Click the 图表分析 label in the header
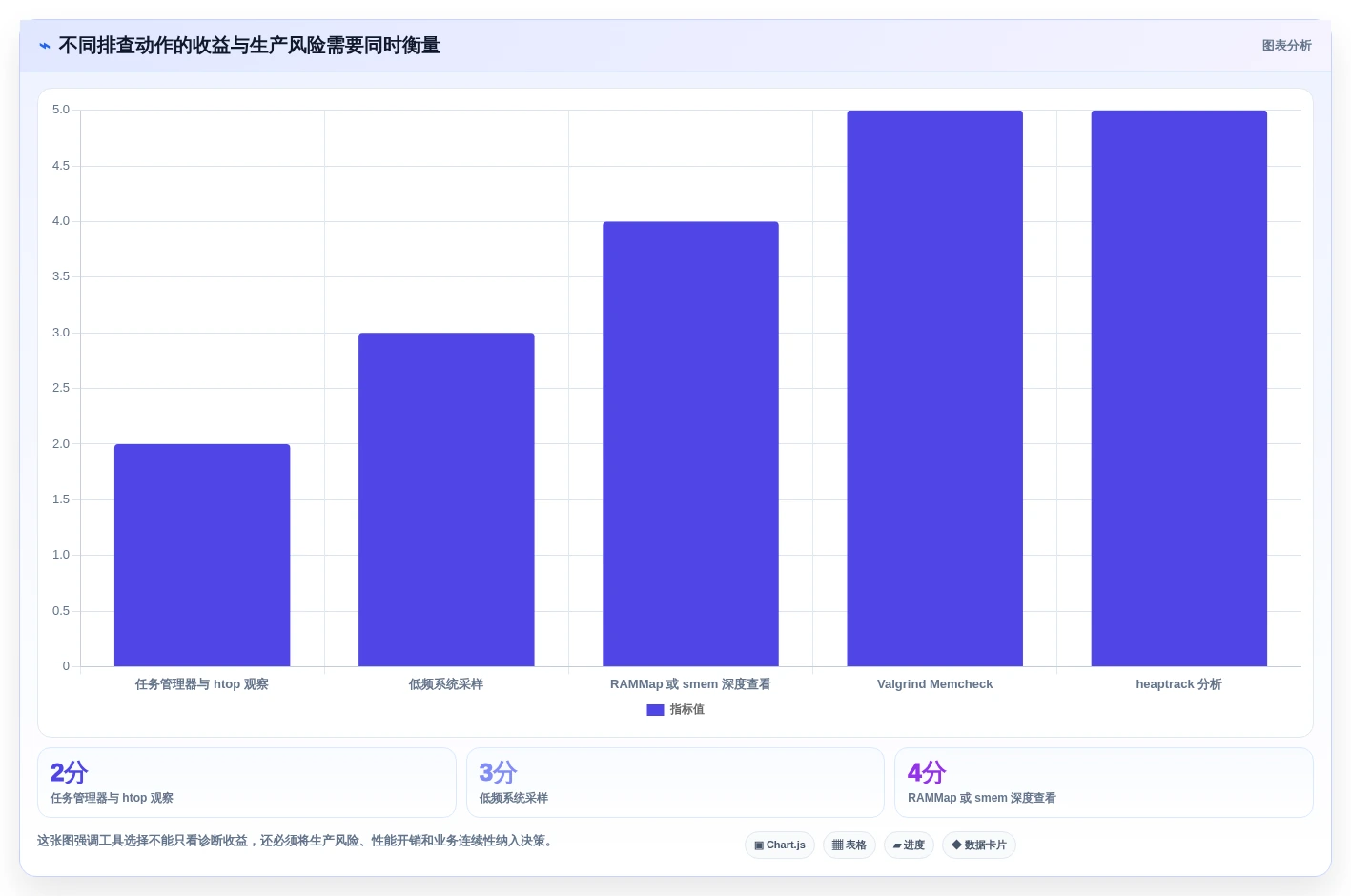Screen dimensions: 1351x896 pos(1286,46)
